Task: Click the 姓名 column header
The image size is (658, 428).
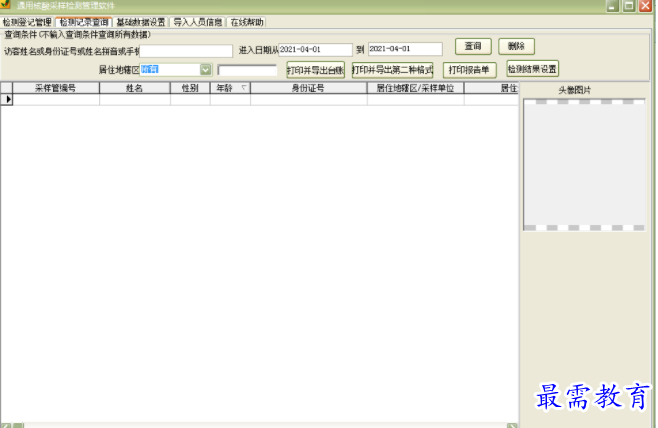Action: pyautogui.click(x=134, y=88)
